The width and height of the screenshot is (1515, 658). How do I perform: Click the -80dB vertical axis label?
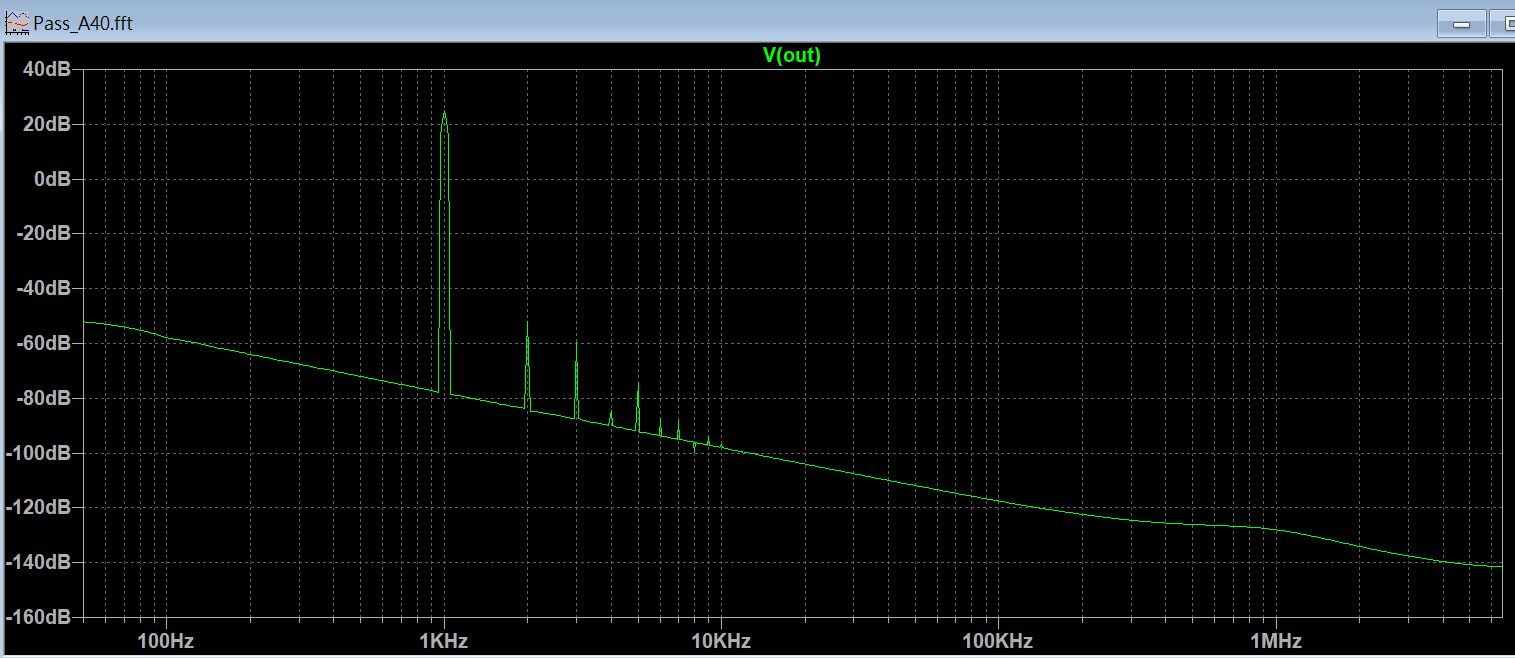pyautogui.click(x=42, y=398)
